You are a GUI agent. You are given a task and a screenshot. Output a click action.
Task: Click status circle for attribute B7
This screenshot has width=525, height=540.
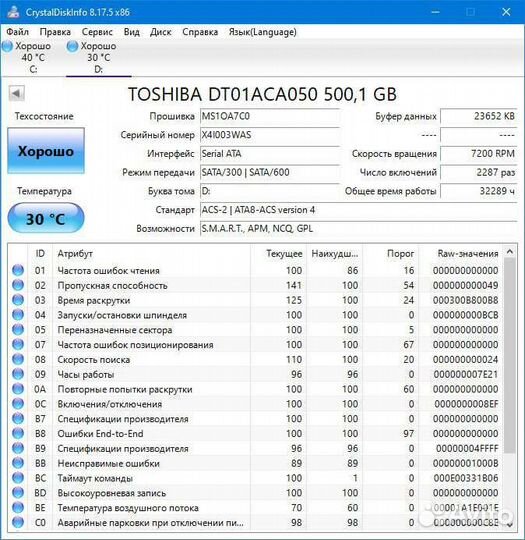pos(18,418)
